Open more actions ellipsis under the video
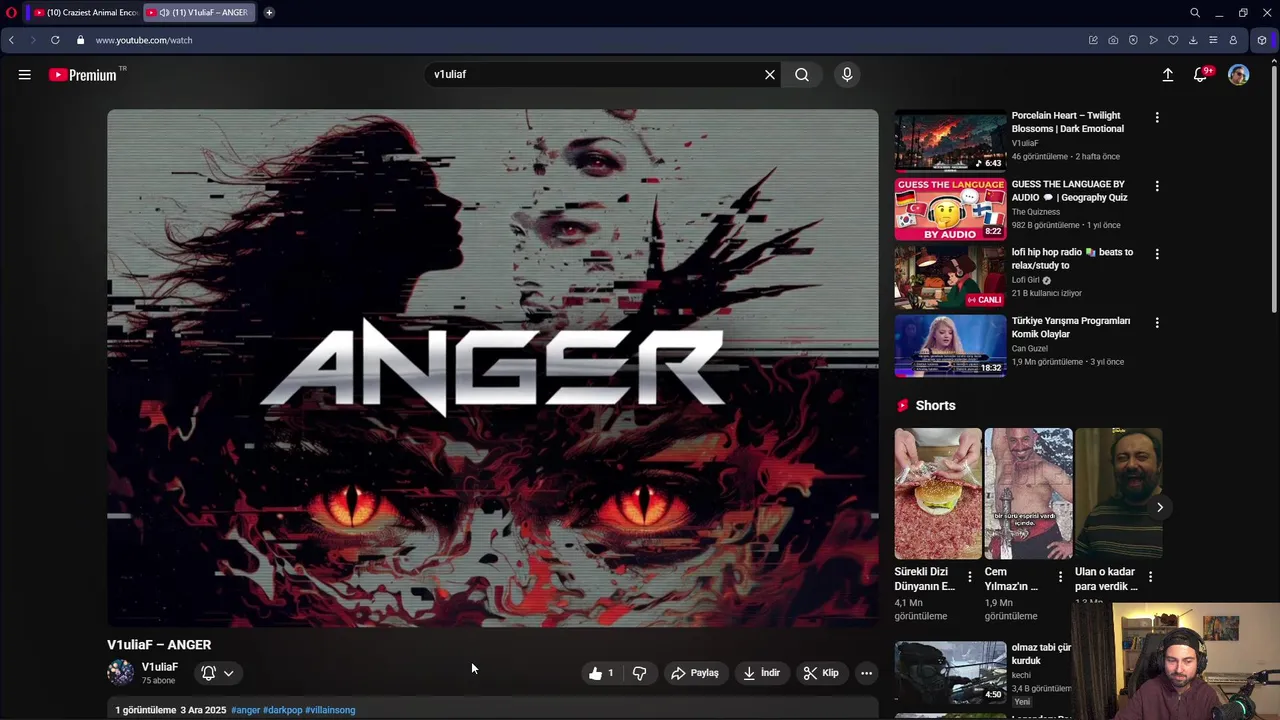Screen dimensions: 1280x720 click(867, 673)
